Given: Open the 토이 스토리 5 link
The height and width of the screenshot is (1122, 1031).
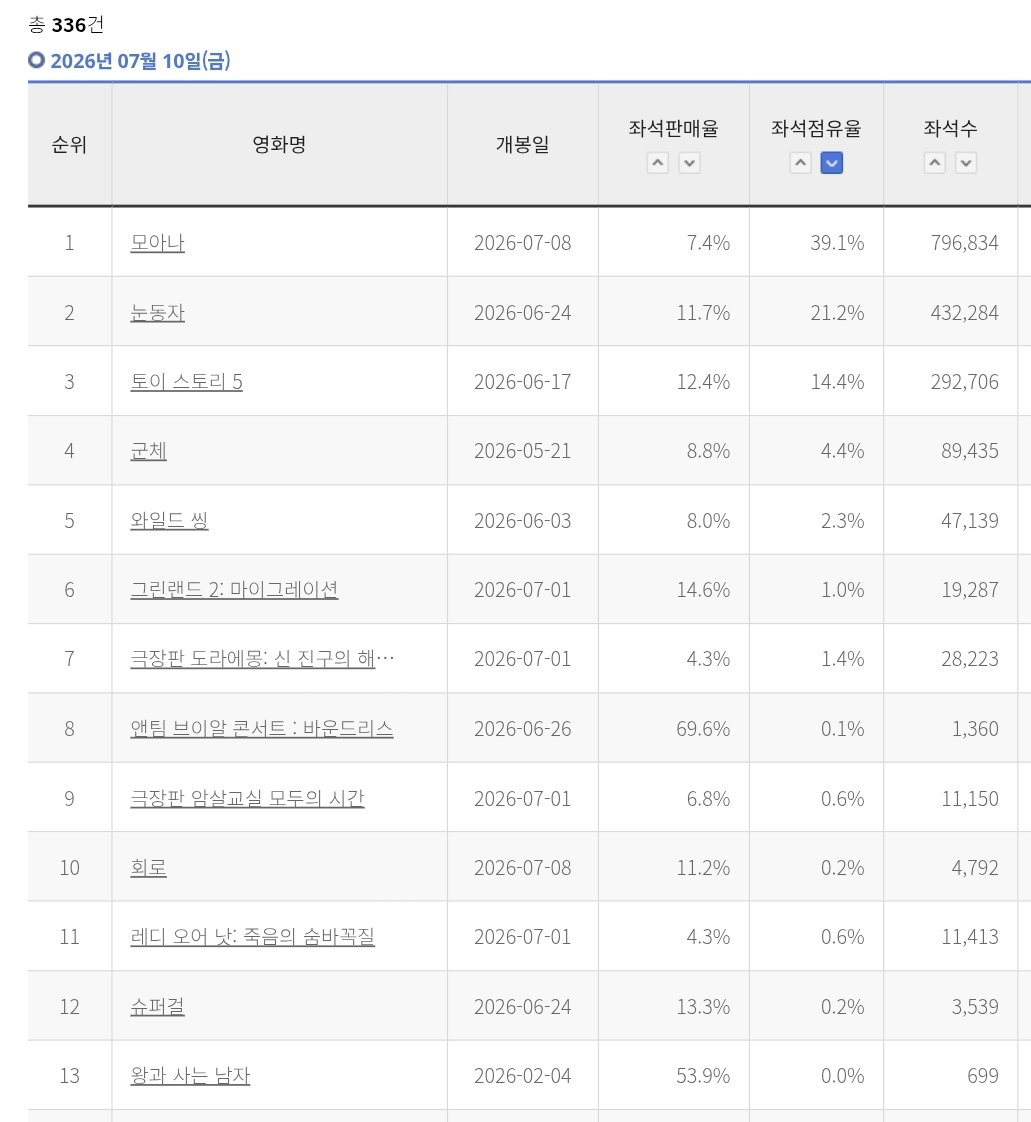Looking at the screenshot, I should tap(186, 381).
